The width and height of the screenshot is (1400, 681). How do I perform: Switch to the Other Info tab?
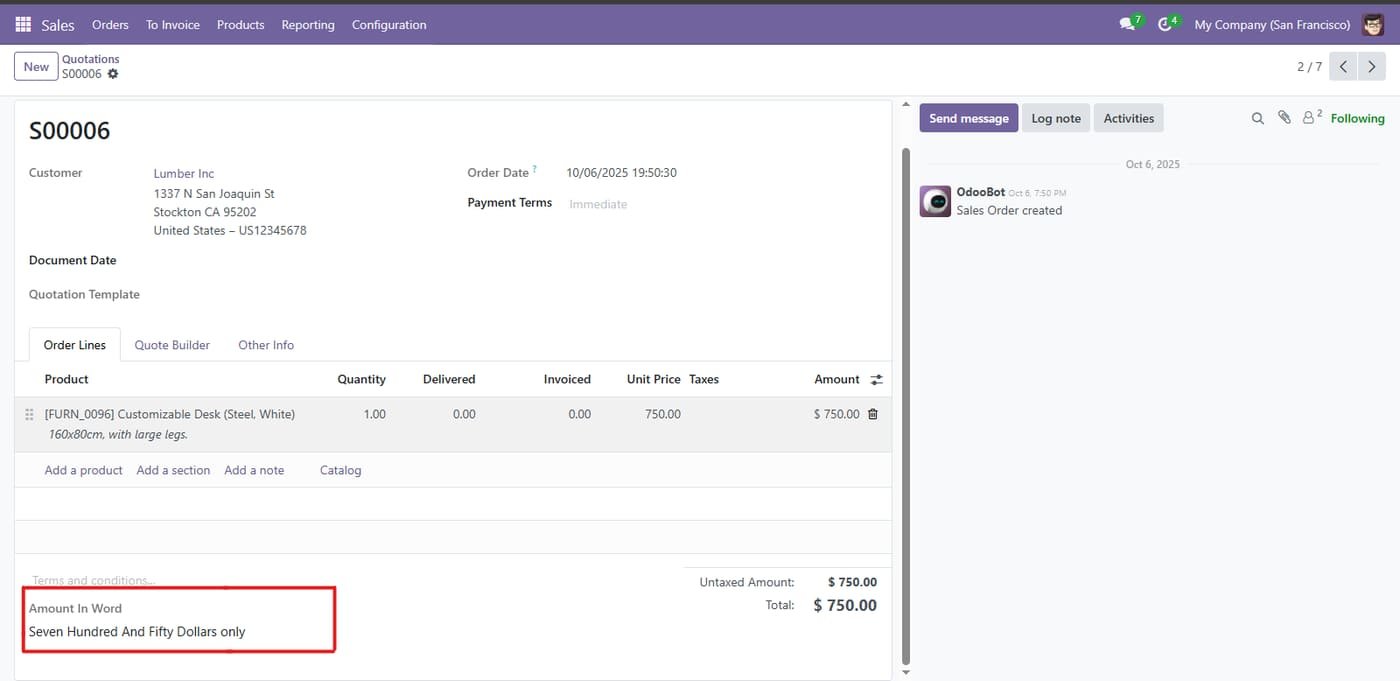click(266, 345)
